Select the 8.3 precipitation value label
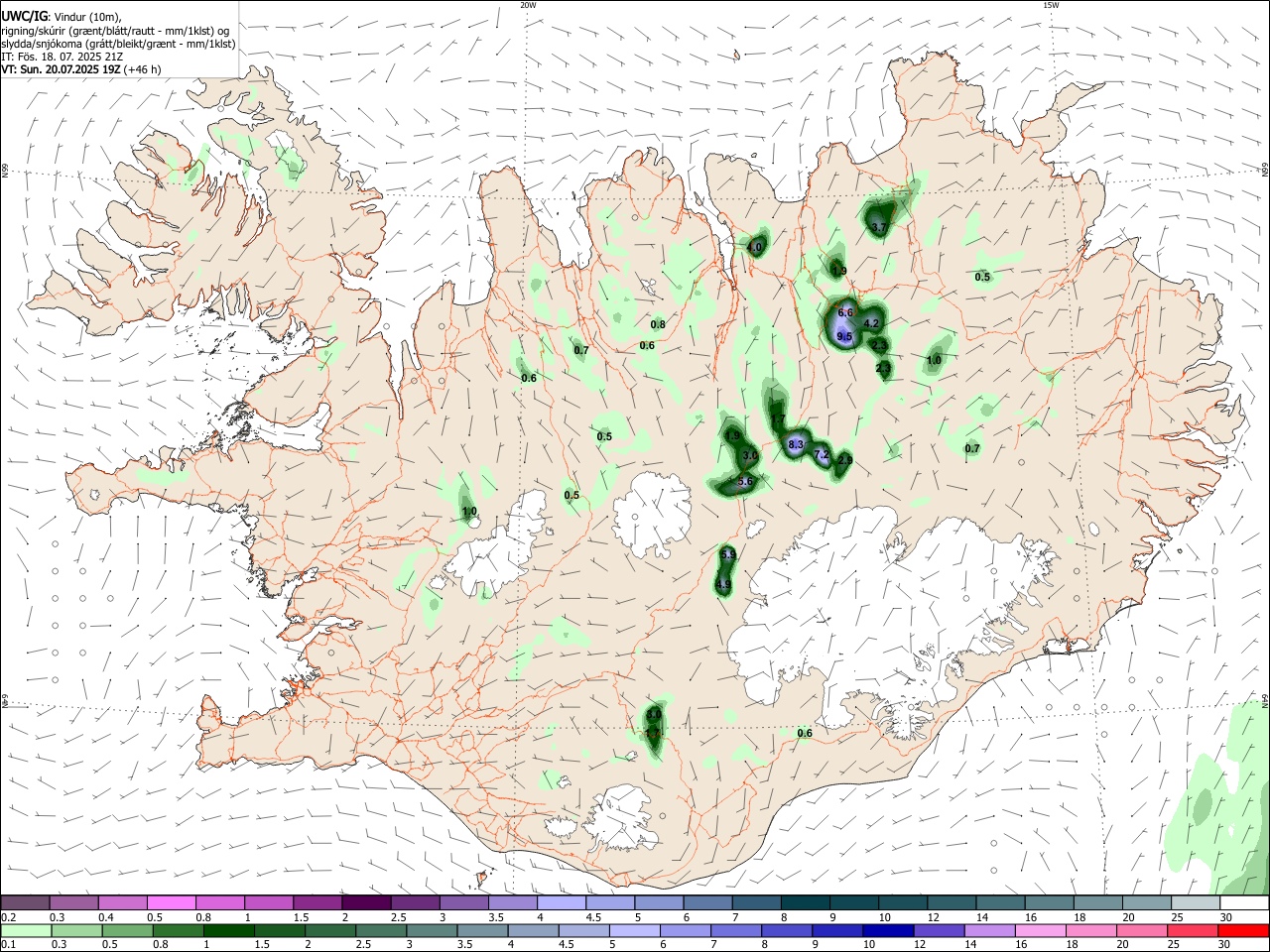Viewport: 1270px width, 952px height. pyautogui.click(x=796, y=445)
